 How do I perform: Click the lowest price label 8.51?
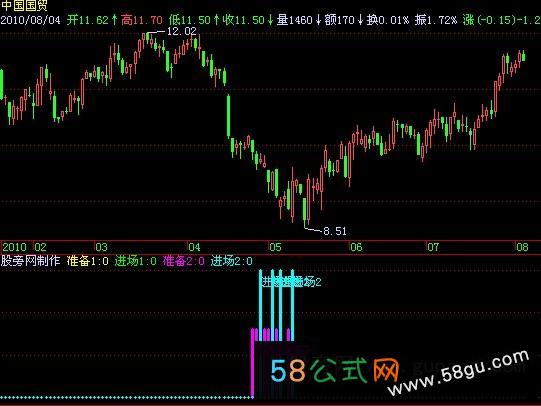[x=335, y=231]
